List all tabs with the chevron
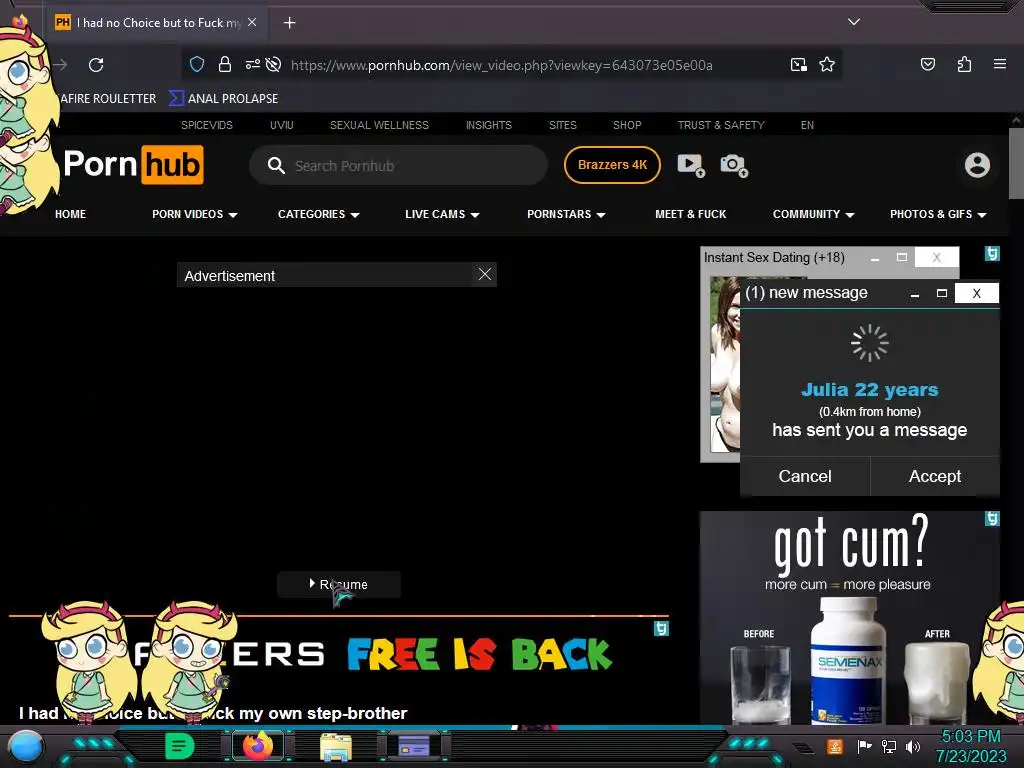Viewport: 1024px width, 768px height. point(854,22)
